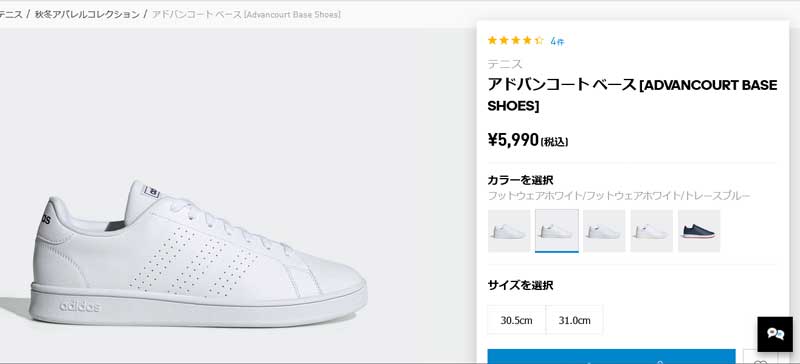This screenshot has height=364, width=800.
Task: Choose the third white shoe color thumbnail
Action: pos(604,231)
